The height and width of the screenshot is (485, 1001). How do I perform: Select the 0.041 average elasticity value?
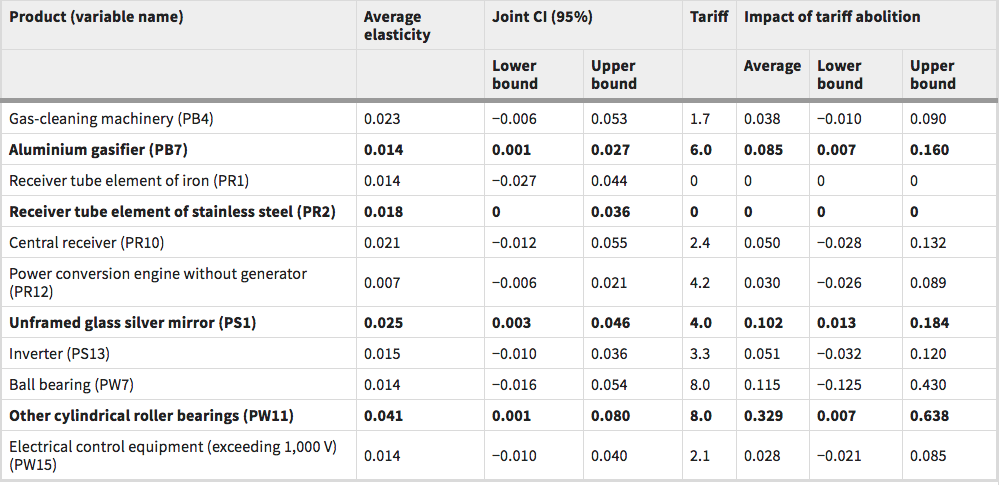pyautogui.click(x=382, y=415)
